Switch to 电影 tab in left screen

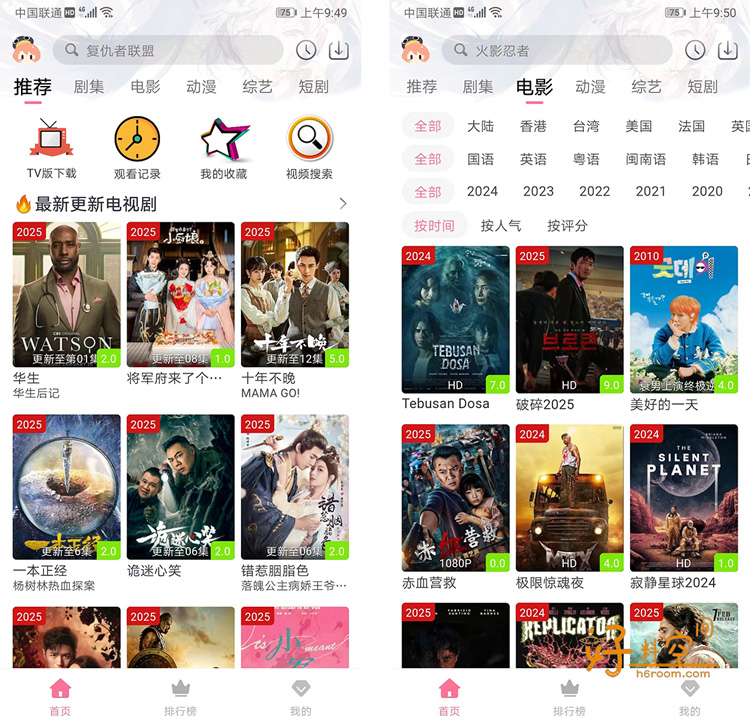click(x=145, y=87)
